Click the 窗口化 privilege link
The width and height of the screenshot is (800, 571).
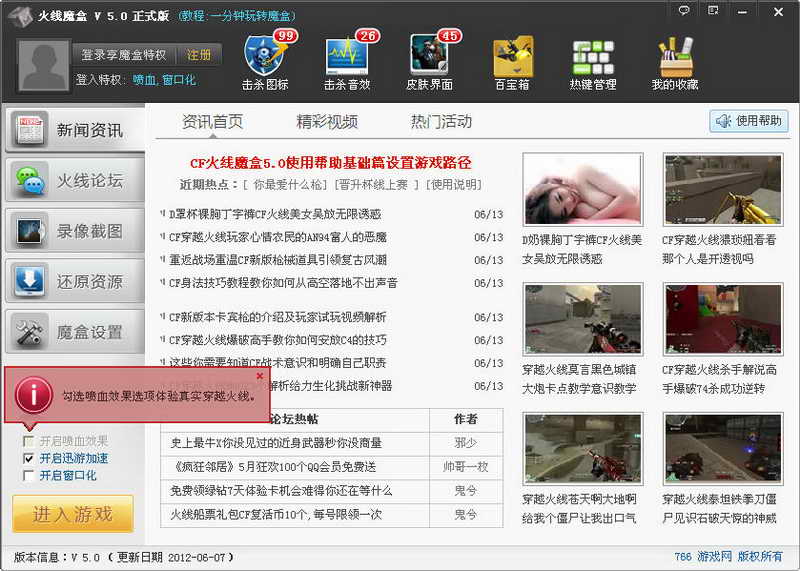coord(179,80)
